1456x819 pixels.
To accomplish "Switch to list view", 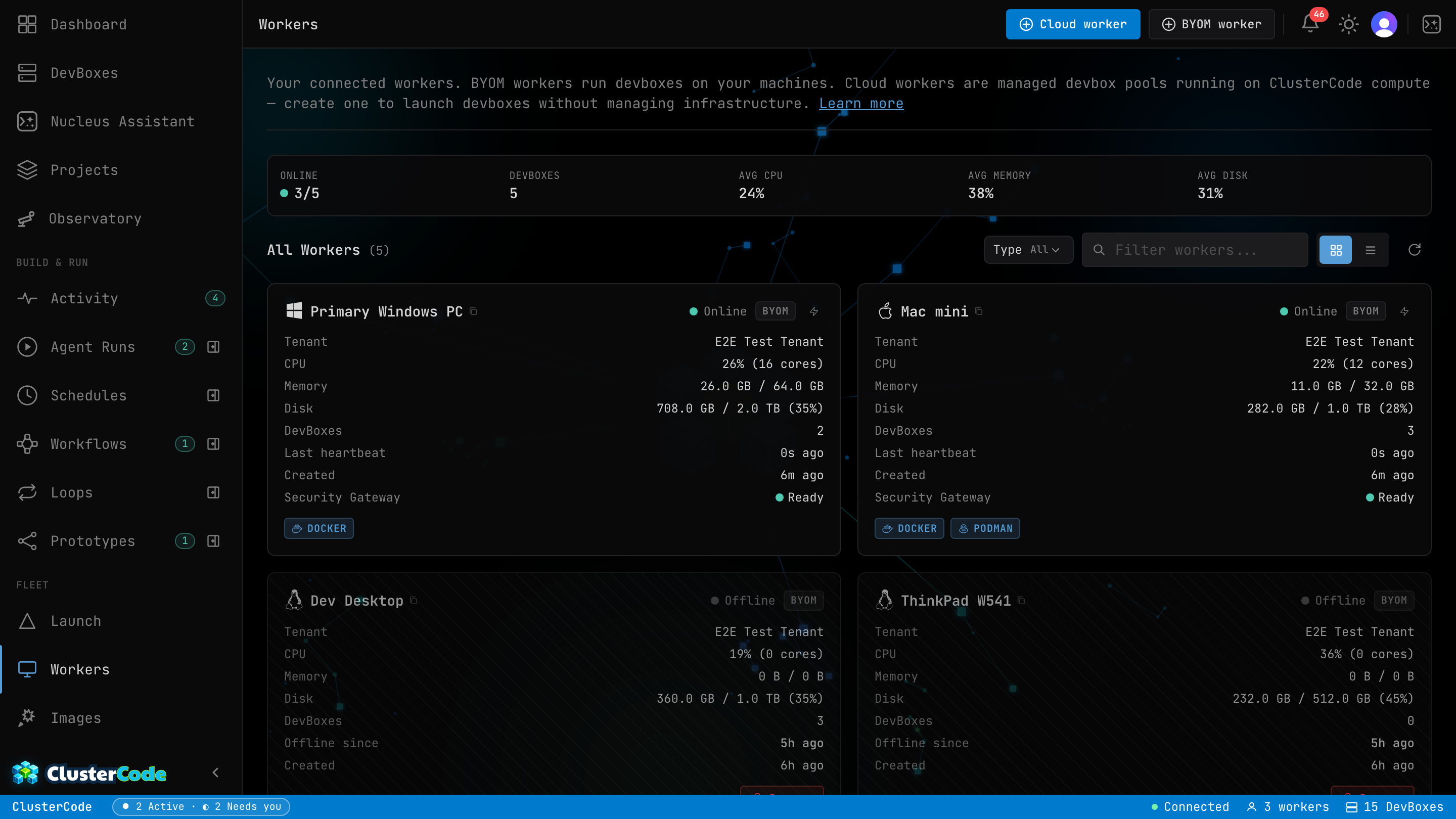I will (1371, 250).
